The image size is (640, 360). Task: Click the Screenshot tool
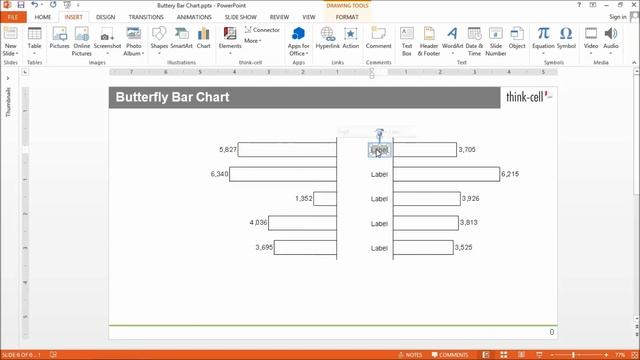(x=107, y=34)
